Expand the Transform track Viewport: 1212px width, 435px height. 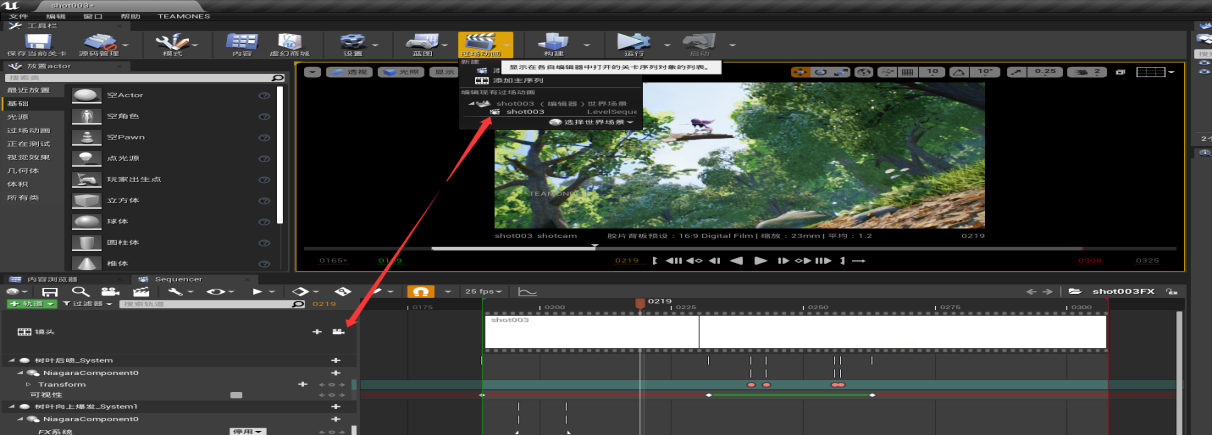coord(29,384)
